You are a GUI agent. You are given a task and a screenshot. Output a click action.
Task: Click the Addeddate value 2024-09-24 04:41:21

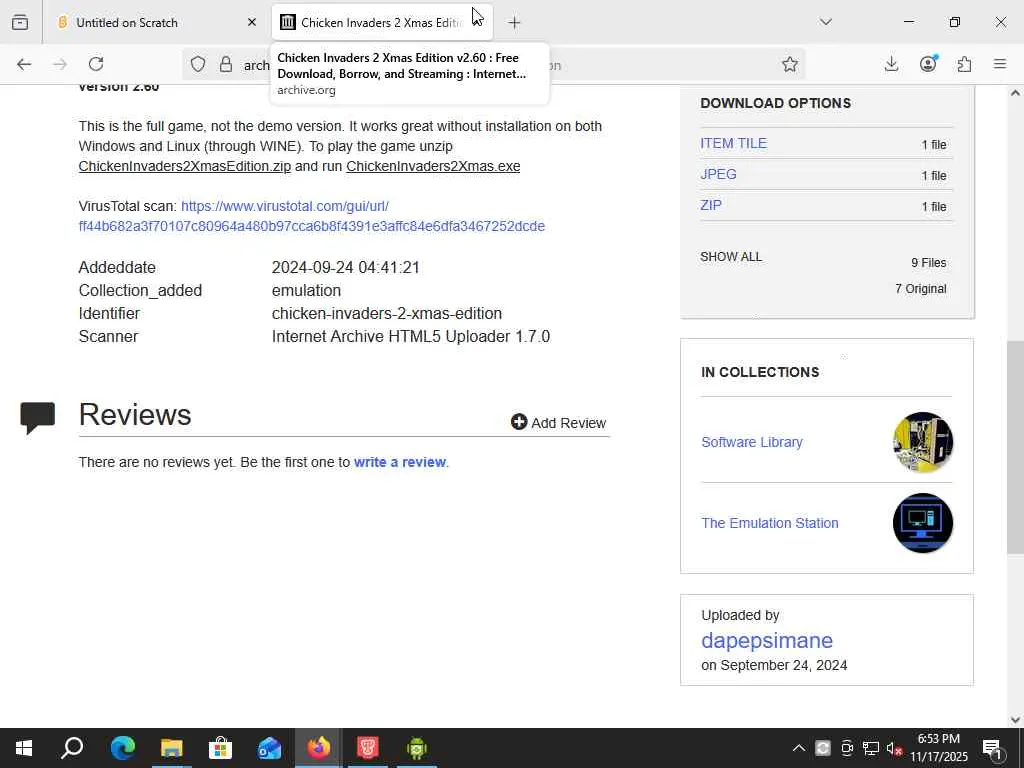pos(345,267)
